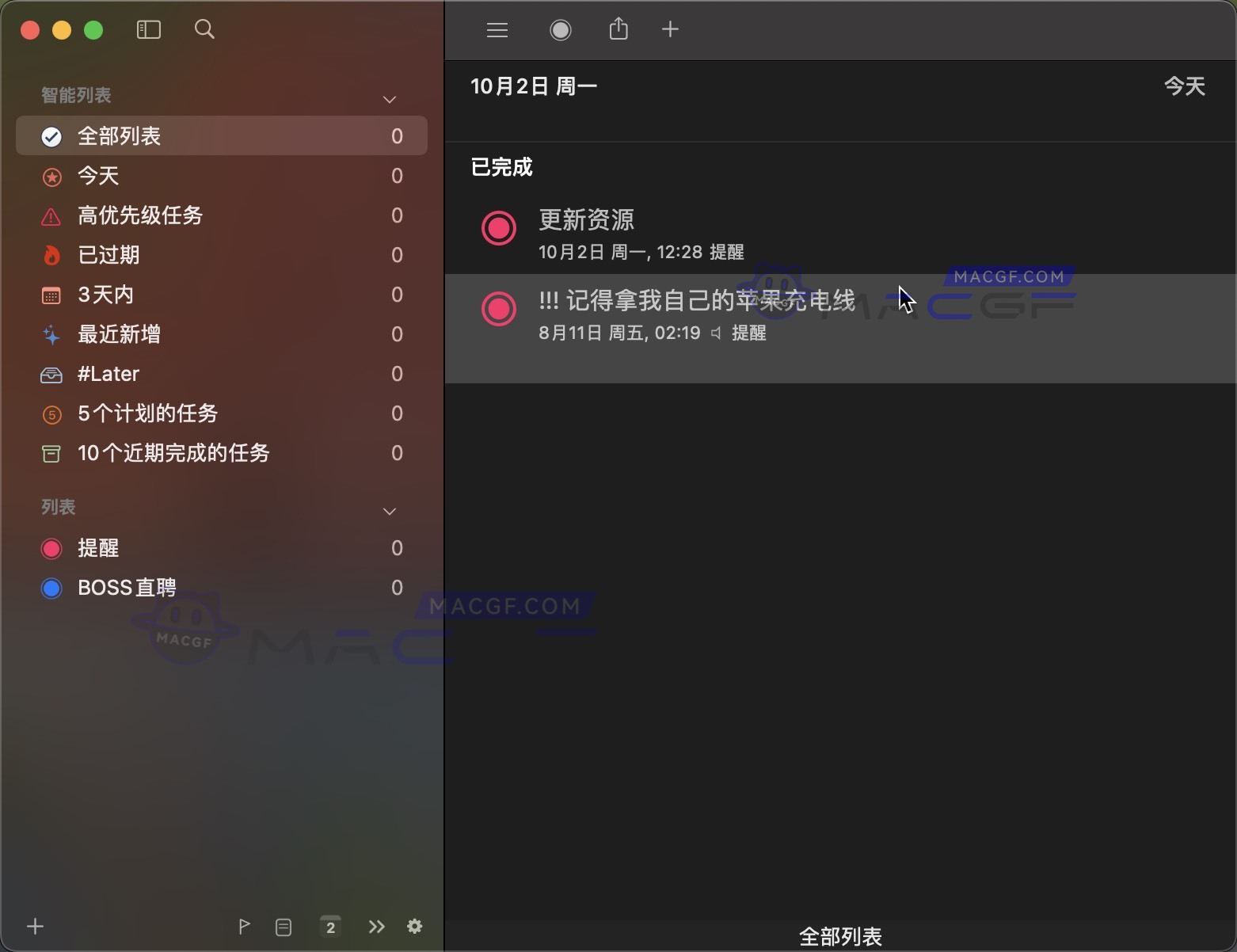This screenshot has width=1237, height=952.
Task: Switch to the BOSS直聘 list
Action: [128, 587]
